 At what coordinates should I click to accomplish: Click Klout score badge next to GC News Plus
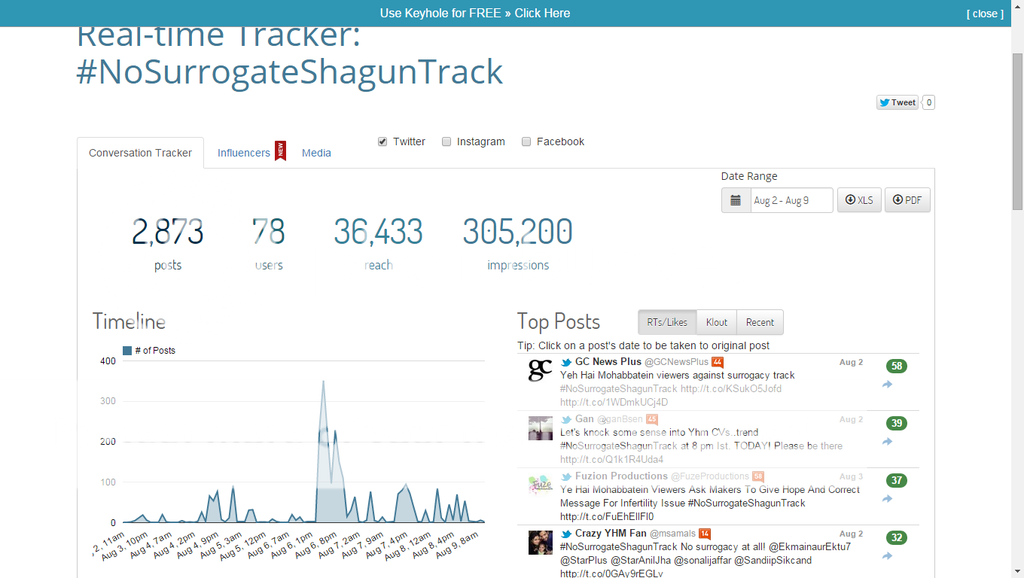click(717, 362)
